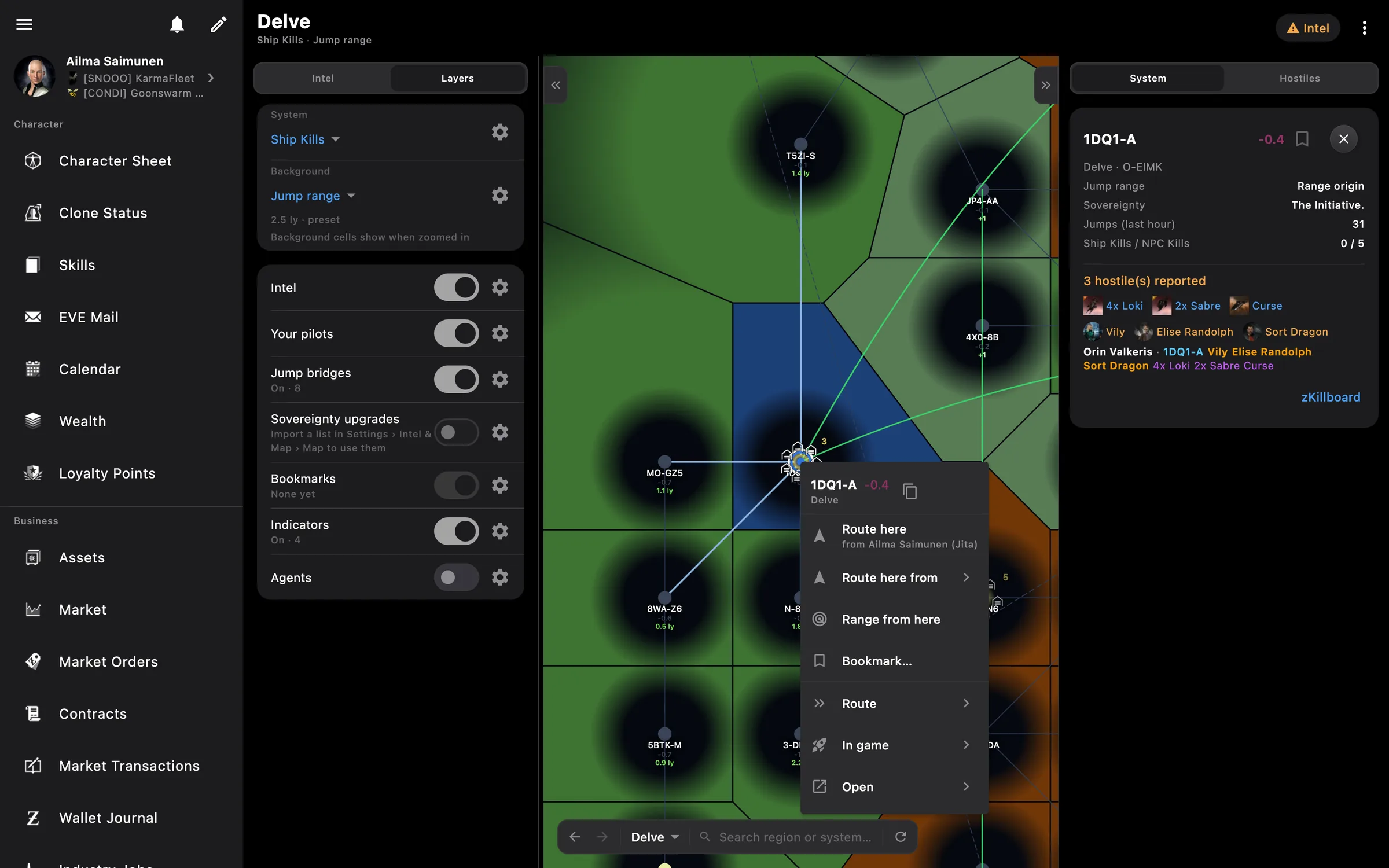Select Route here from Jita

tap(894, 536)
